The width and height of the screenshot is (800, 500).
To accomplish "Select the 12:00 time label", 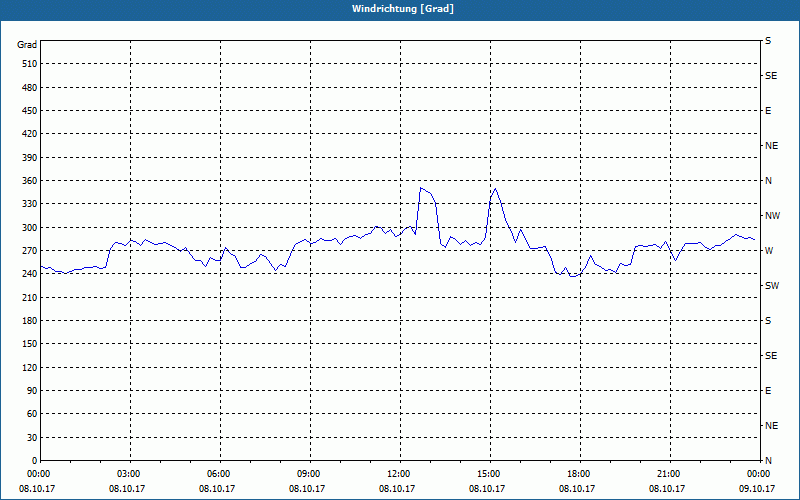I will pyautogui.click(x=397, y=474).
